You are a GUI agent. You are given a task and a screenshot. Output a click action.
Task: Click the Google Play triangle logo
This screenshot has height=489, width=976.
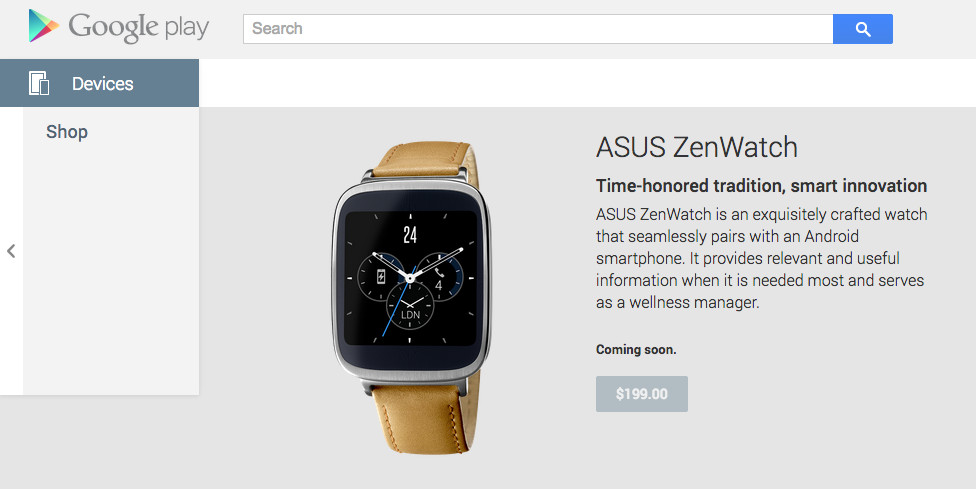point(44,26)
